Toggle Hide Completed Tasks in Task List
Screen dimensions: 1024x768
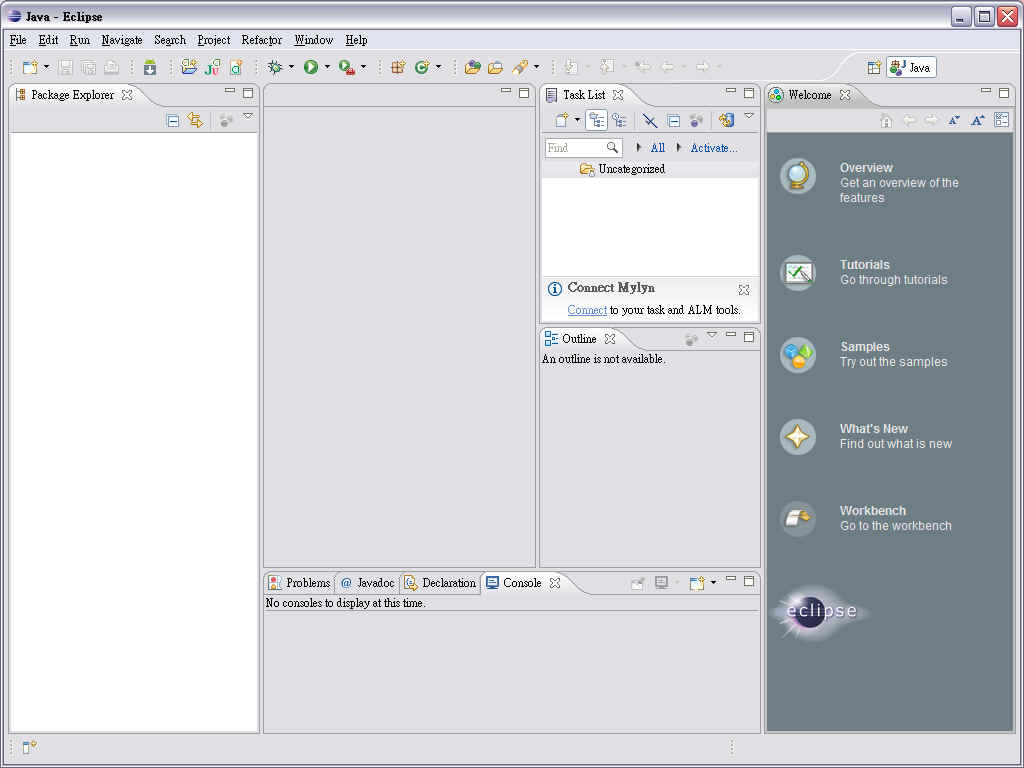[x=649, y=120]
